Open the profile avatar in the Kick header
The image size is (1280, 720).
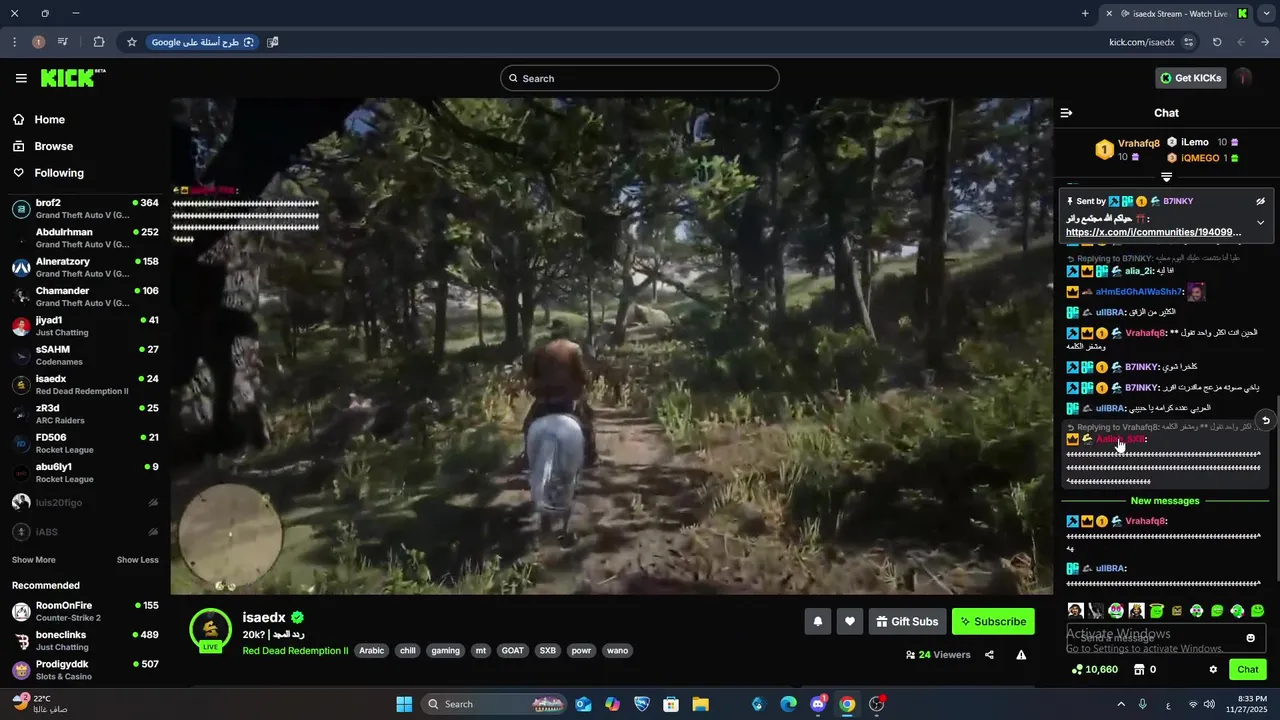pyautogui.click(x=1243, y=78)
